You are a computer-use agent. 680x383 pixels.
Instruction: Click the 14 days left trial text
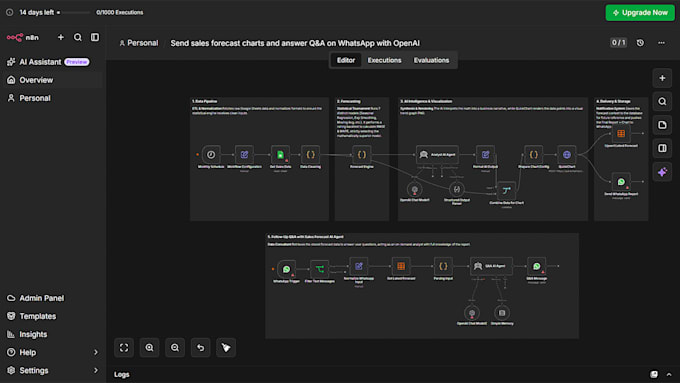37,13
